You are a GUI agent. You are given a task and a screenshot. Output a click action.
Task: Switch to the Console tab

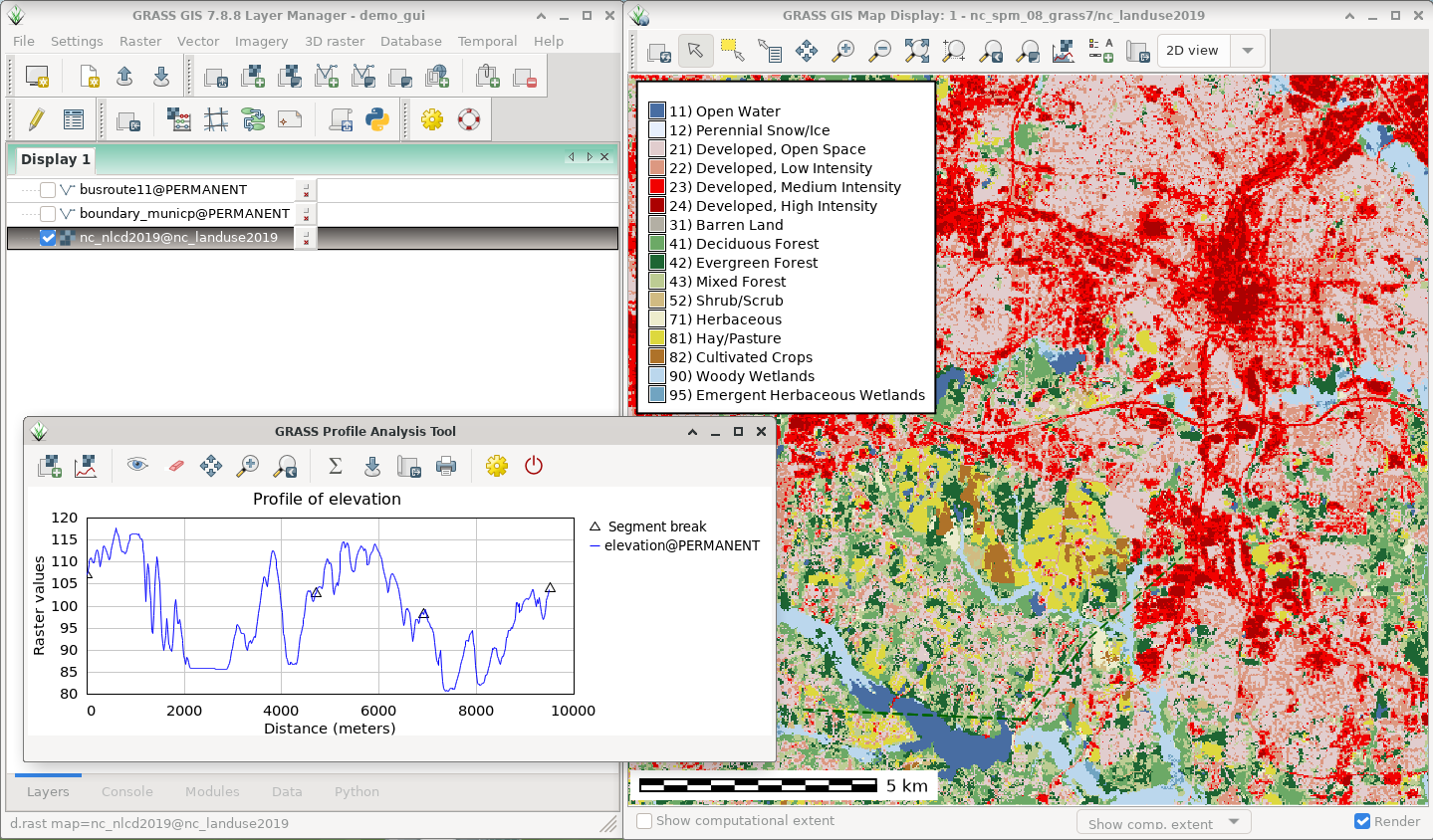click(x=127, y=791)
